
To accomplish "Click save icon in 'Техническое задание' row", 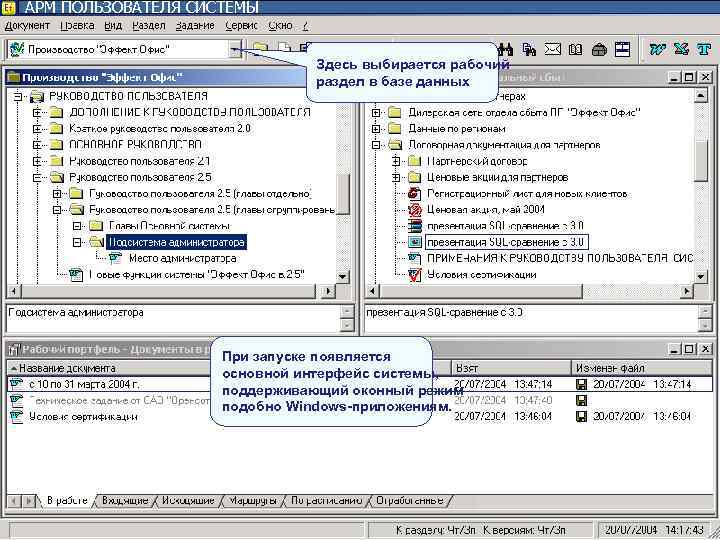I will click(581, 400).
